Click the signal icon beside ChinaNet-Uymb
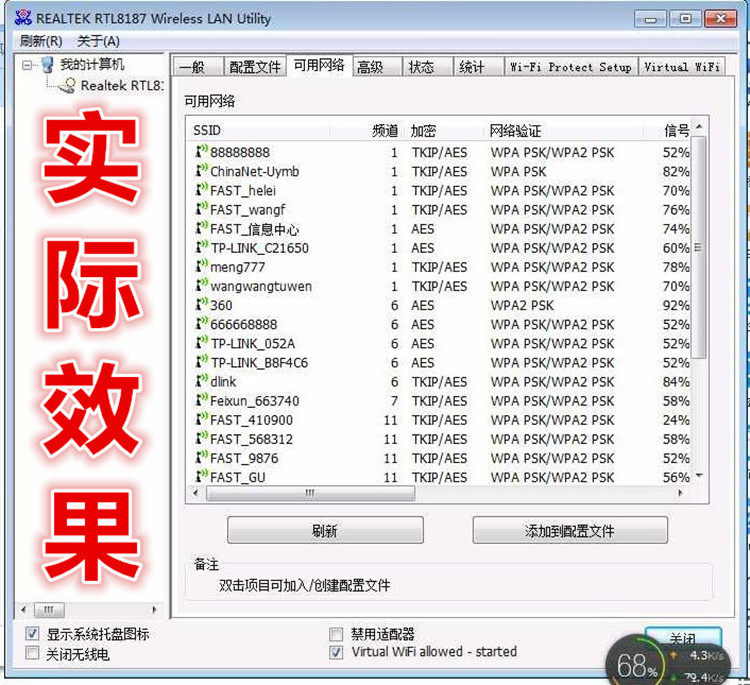This screenshot has width=750, height=685. tap(201, 171)
